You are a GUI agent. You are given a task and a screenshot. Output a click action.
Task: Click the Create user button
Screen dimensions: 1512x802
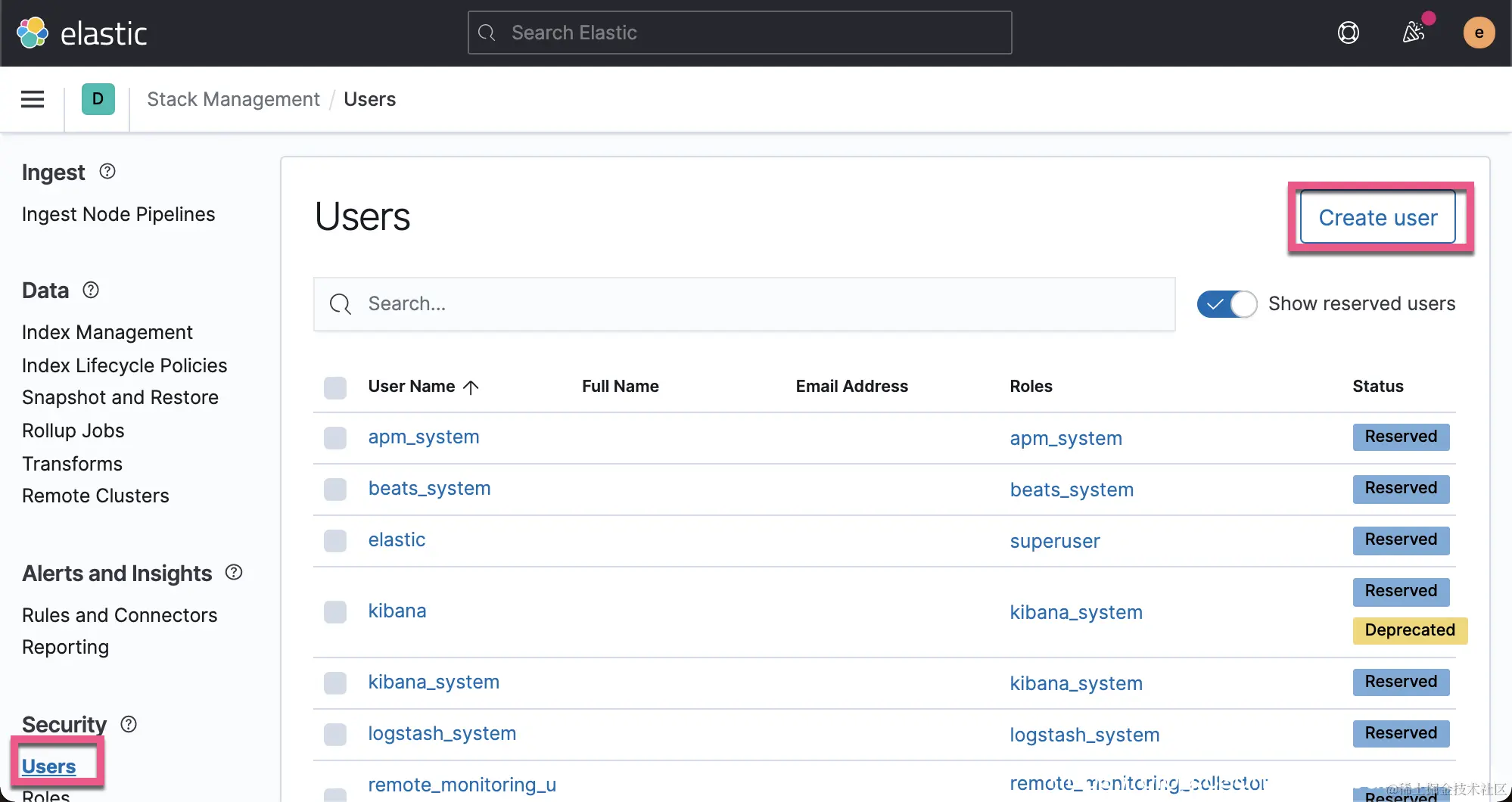pos(1378,218)
